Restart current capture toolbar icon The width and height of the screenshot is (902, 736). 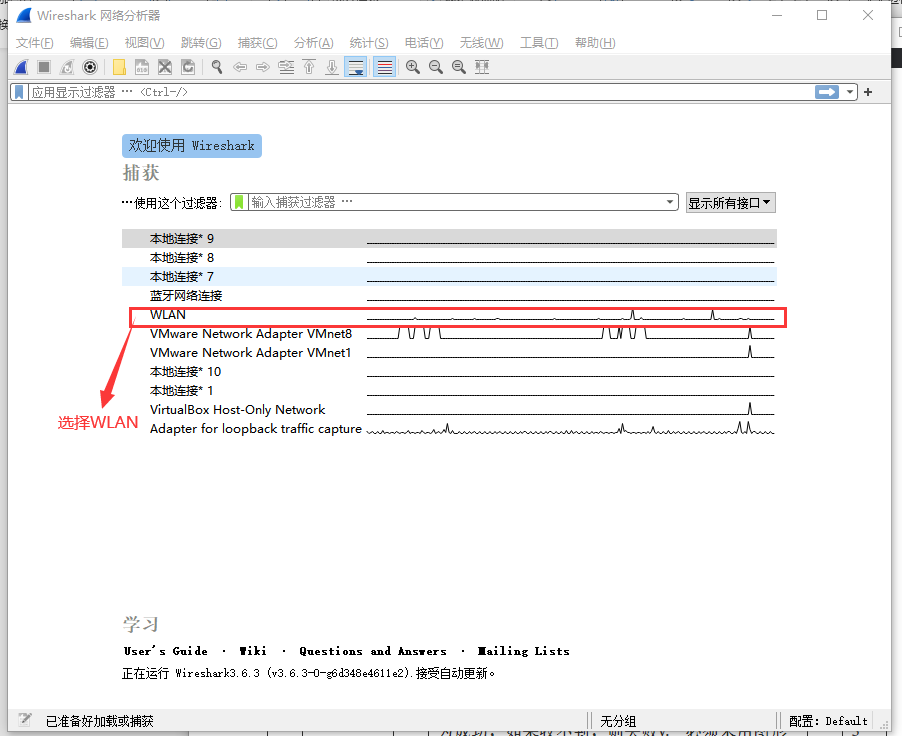(67, 67)
